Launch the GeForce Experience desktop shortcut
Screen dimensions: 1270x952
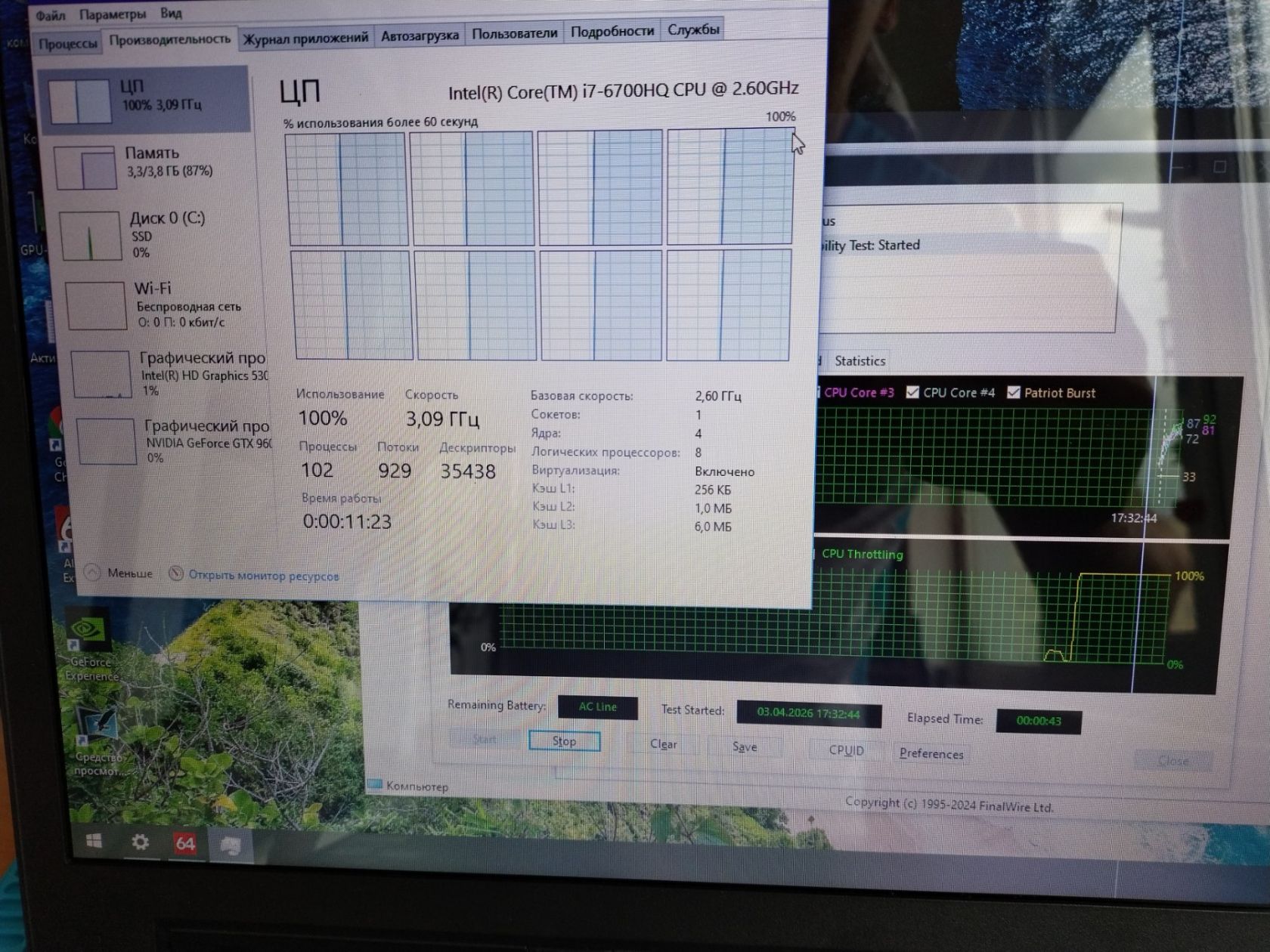click(x=89, y=648)
